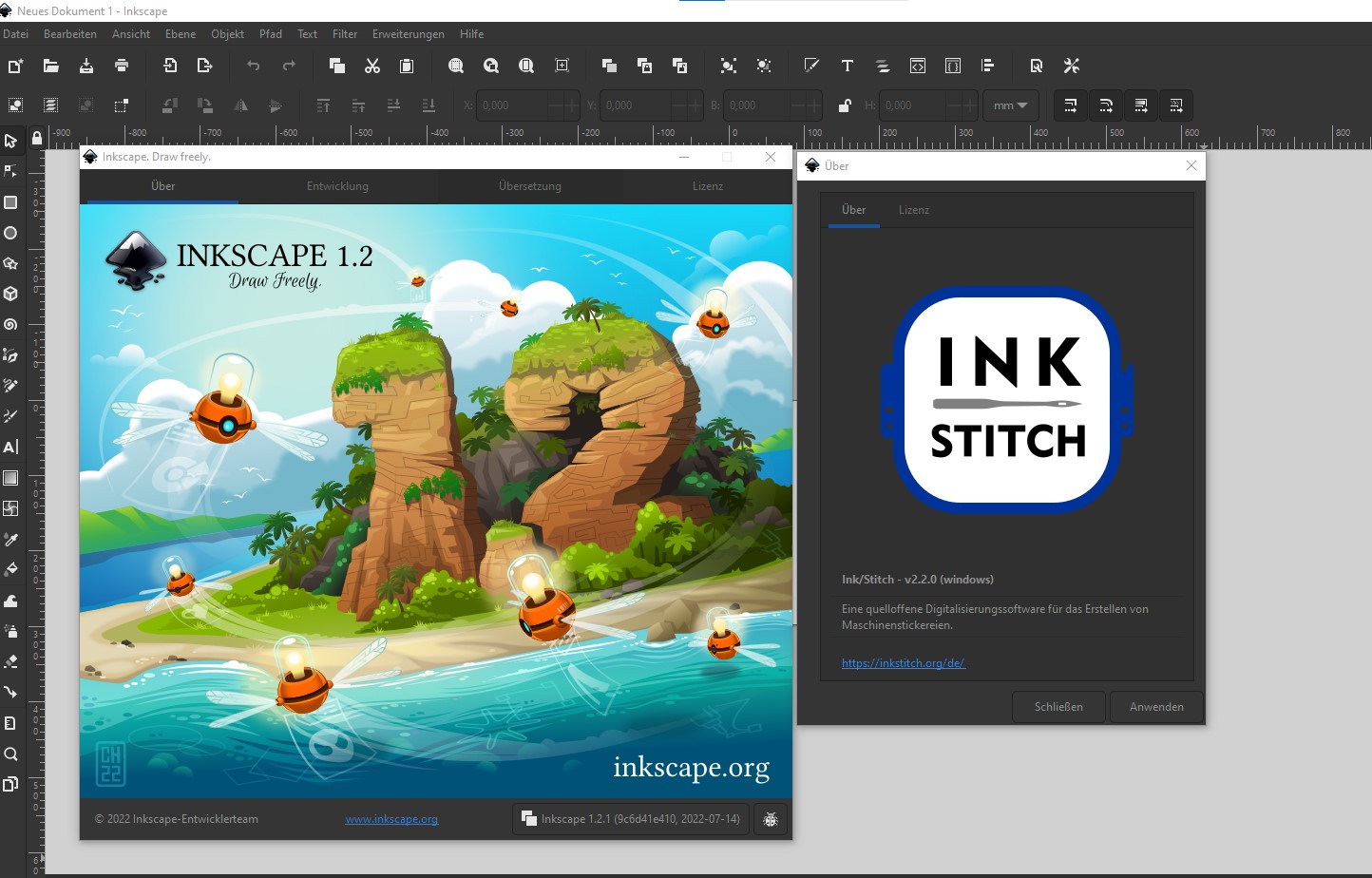Screen dimensions: 1372x878
Task: Activate the Text tool
Action: coord(11,447)
